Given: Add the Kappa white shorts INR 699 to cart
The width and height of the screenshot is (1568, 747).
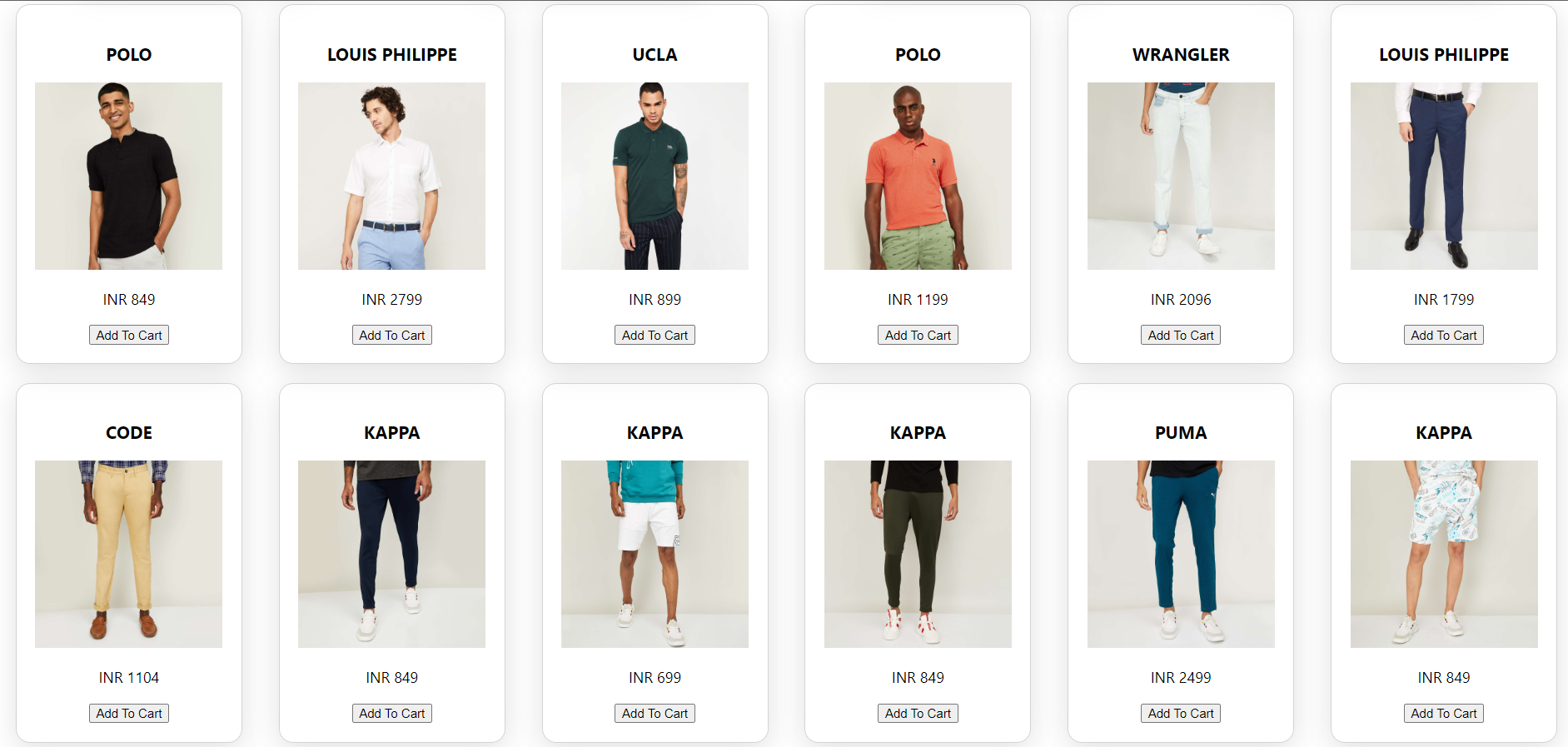Looking at the screenshot, I should click(655, 713).
